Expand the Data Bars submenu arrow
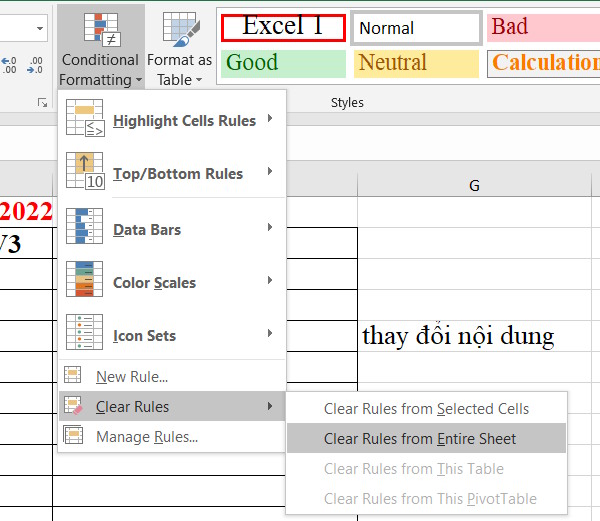 270,227
